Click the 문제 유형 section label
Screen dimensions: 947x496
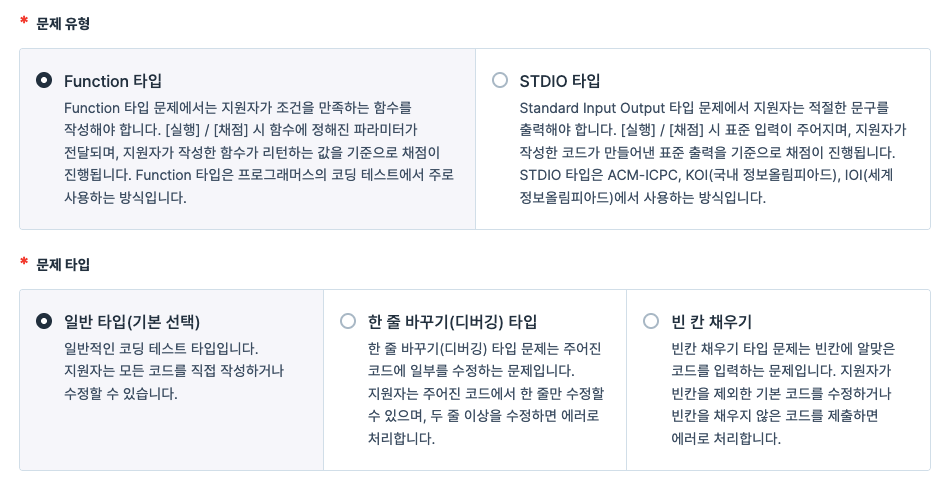pos(63,24)
